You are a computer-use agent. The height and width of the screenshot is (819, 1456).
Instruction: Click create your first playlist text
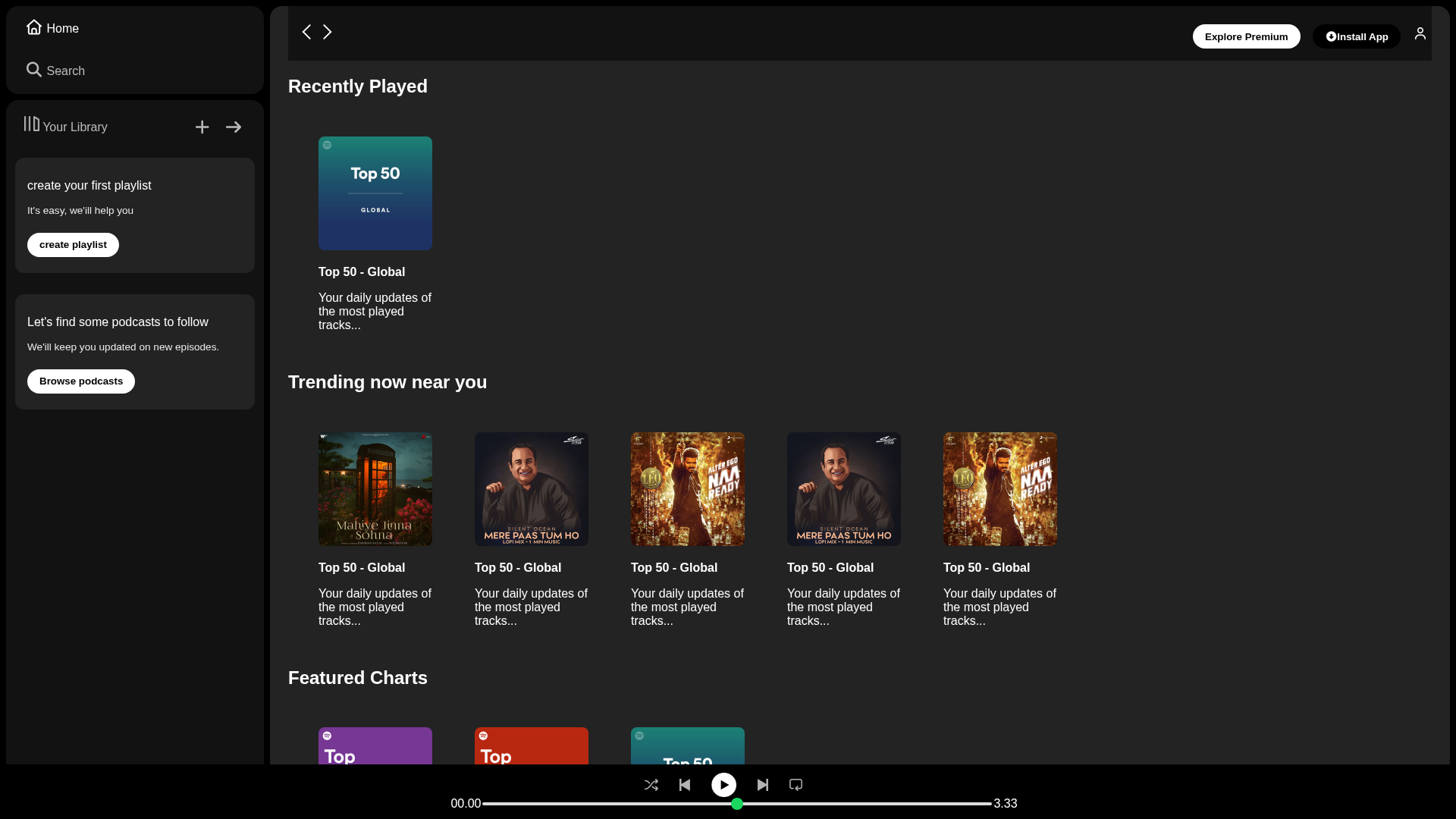89,186
